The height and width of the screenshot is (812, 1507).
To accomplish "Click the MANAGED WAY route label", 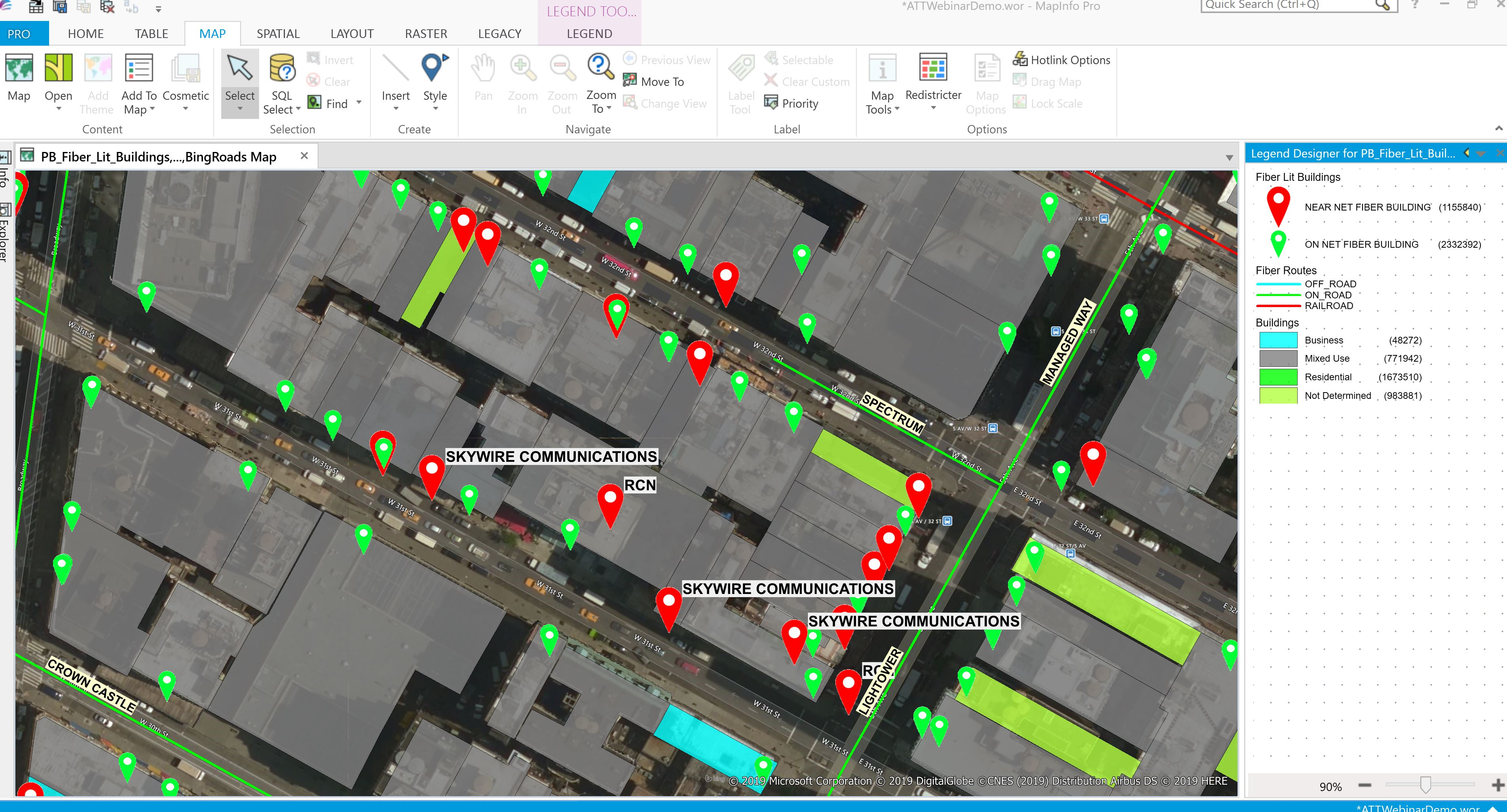I will [1068, 342].
